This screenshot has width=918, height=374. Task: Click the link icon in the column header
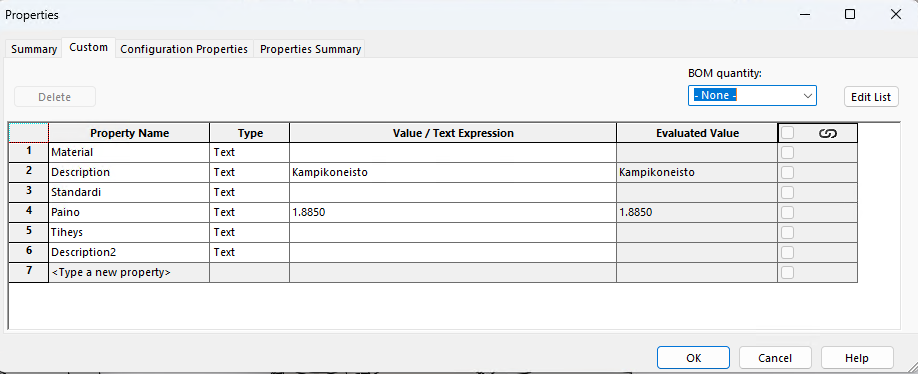coord(827,133)
